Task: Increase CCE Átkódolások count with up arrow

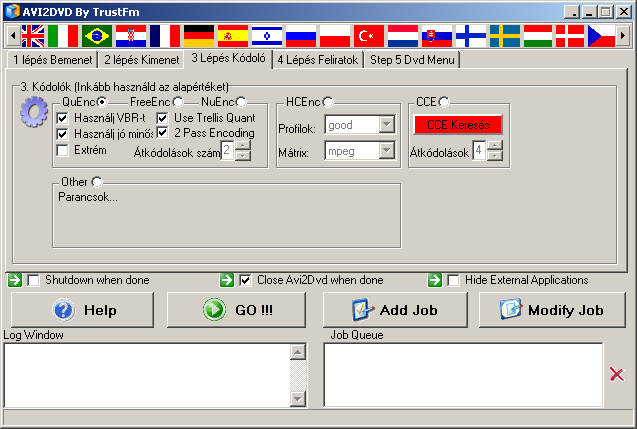Action: click(x=494, y=145)
